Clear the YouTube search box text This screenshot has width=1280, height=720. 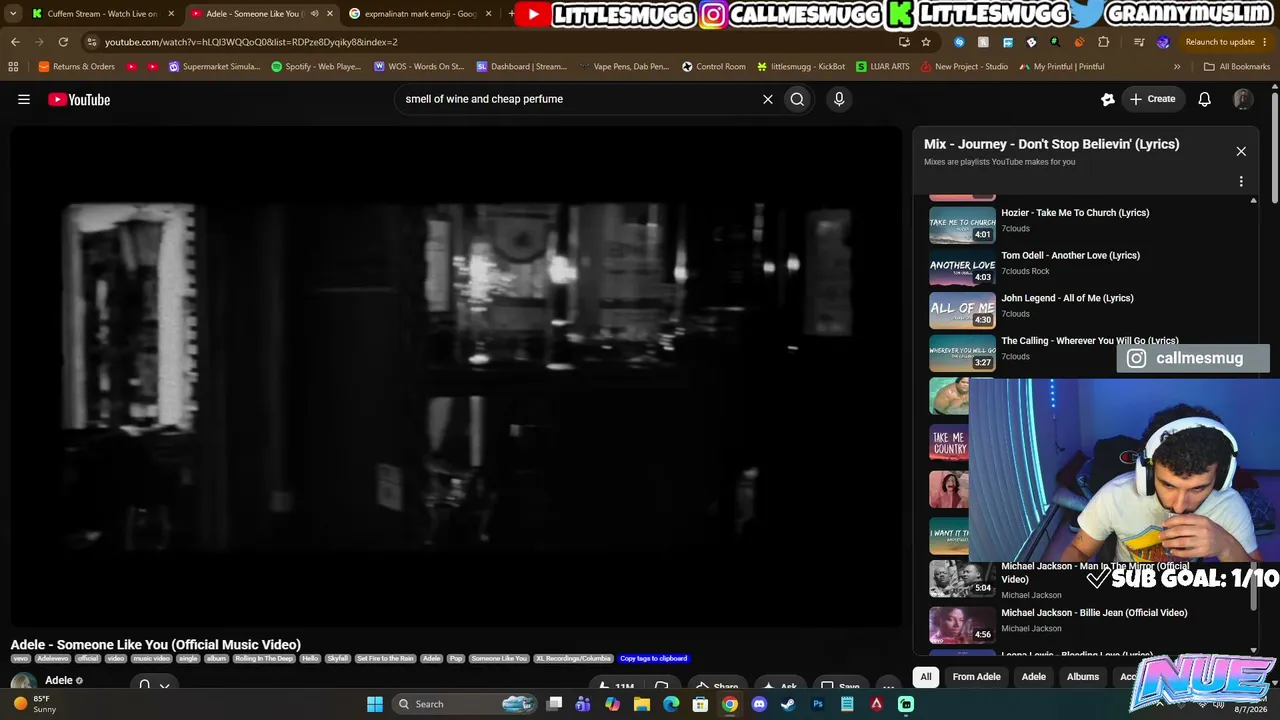click(x=768, y=99)
